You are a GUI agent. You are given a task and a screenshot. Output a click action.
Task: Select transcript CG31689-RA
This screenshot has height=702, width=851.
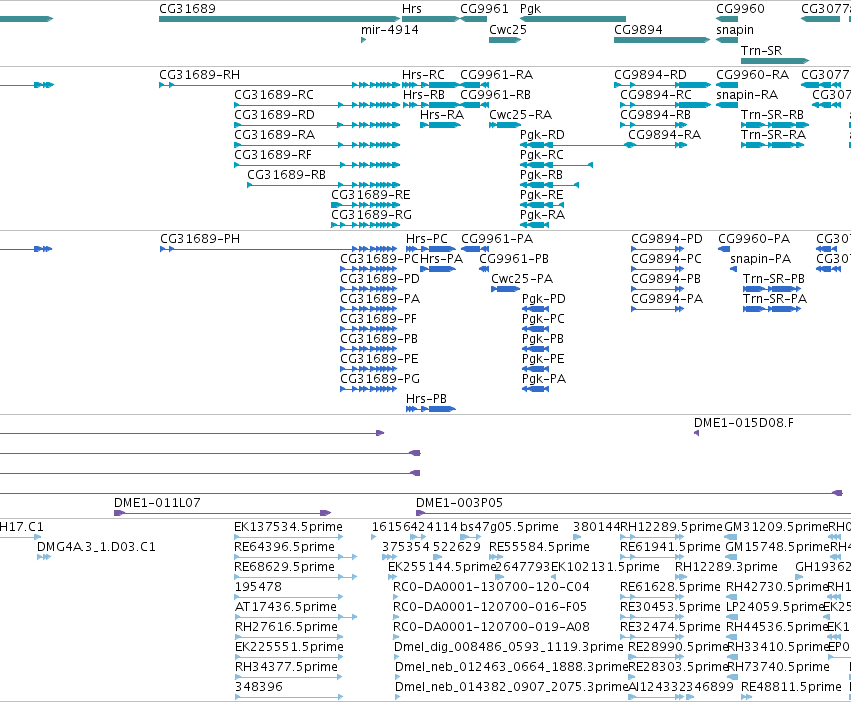click(317, 146)
